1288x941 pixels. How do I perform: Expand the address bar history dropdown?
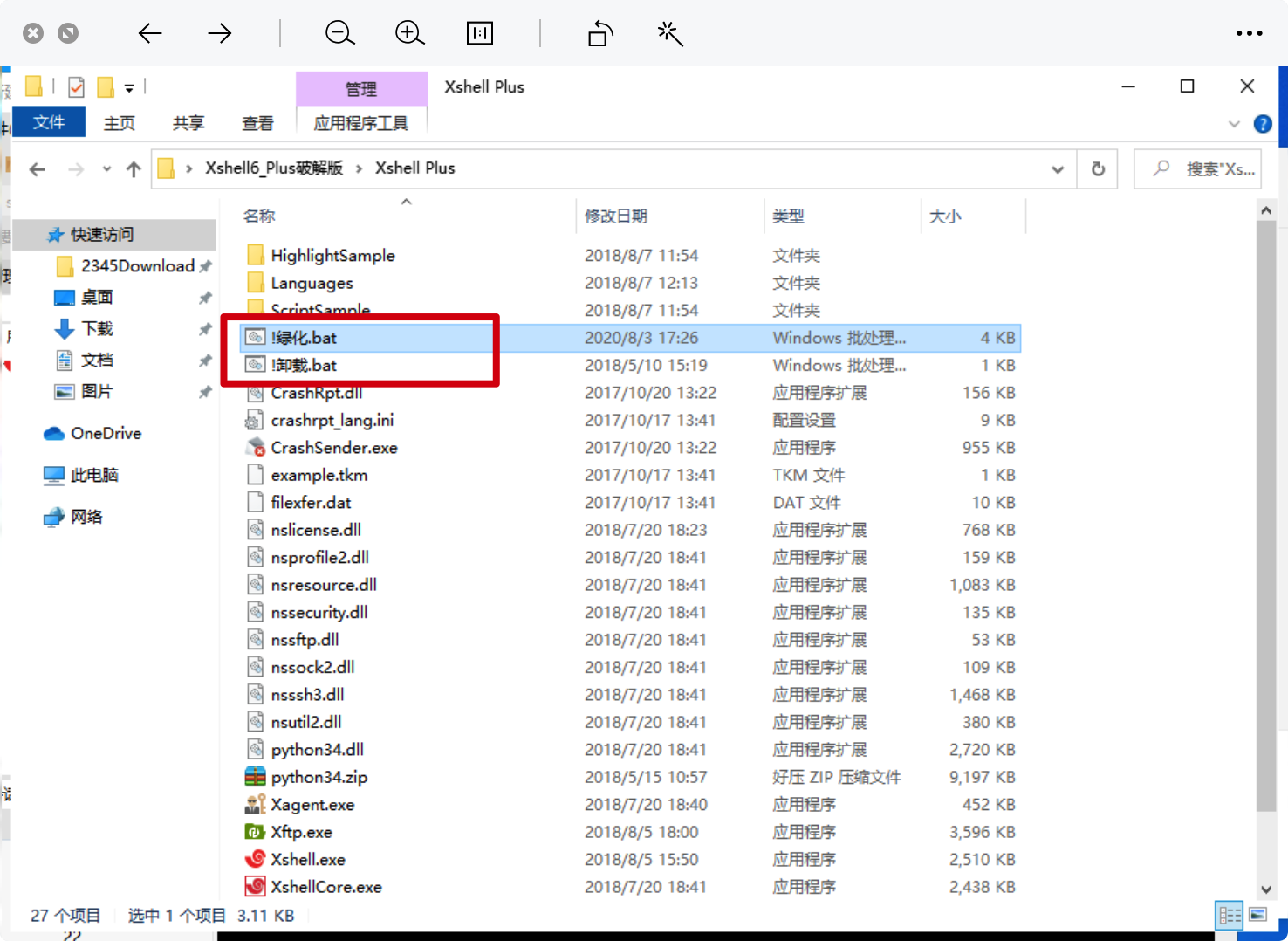pos(1058,169)
